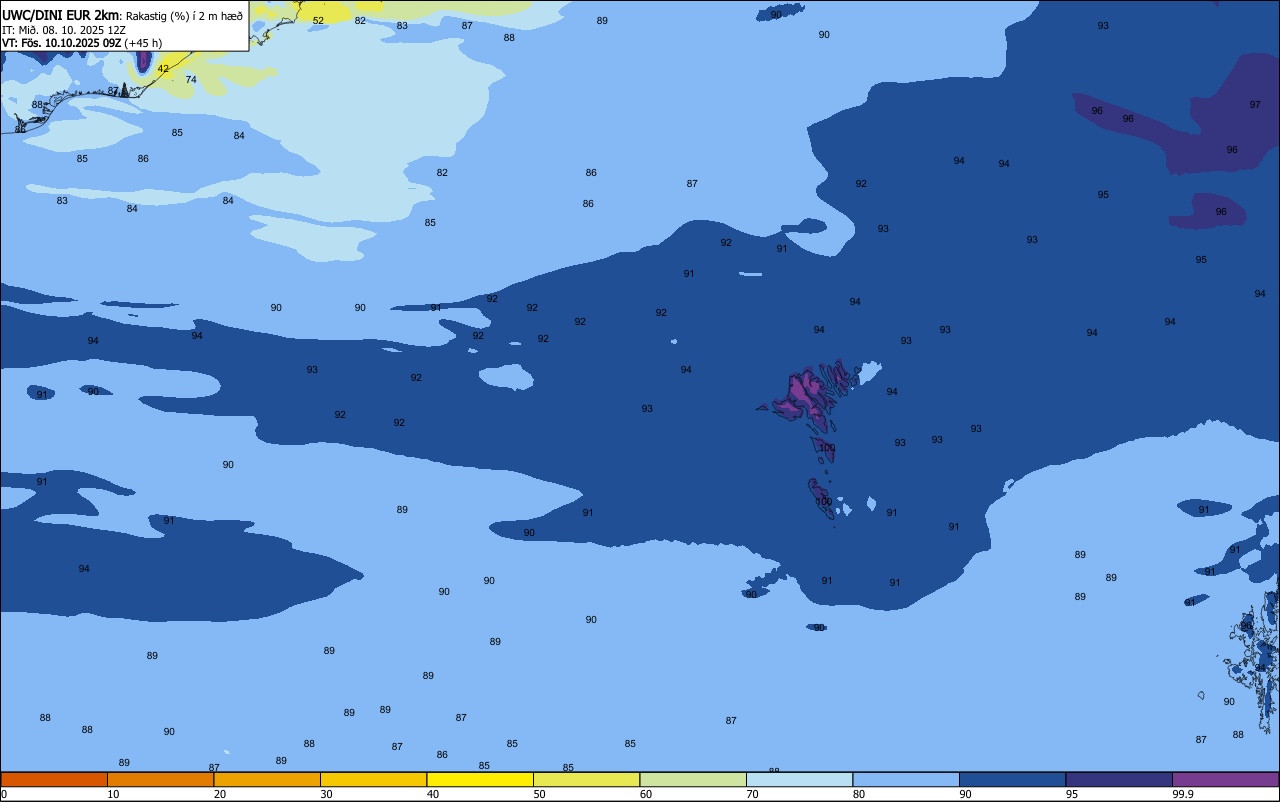Click the legend tick label "50"
This screenshot has height=802, width=1280.
tap(539, 794)
